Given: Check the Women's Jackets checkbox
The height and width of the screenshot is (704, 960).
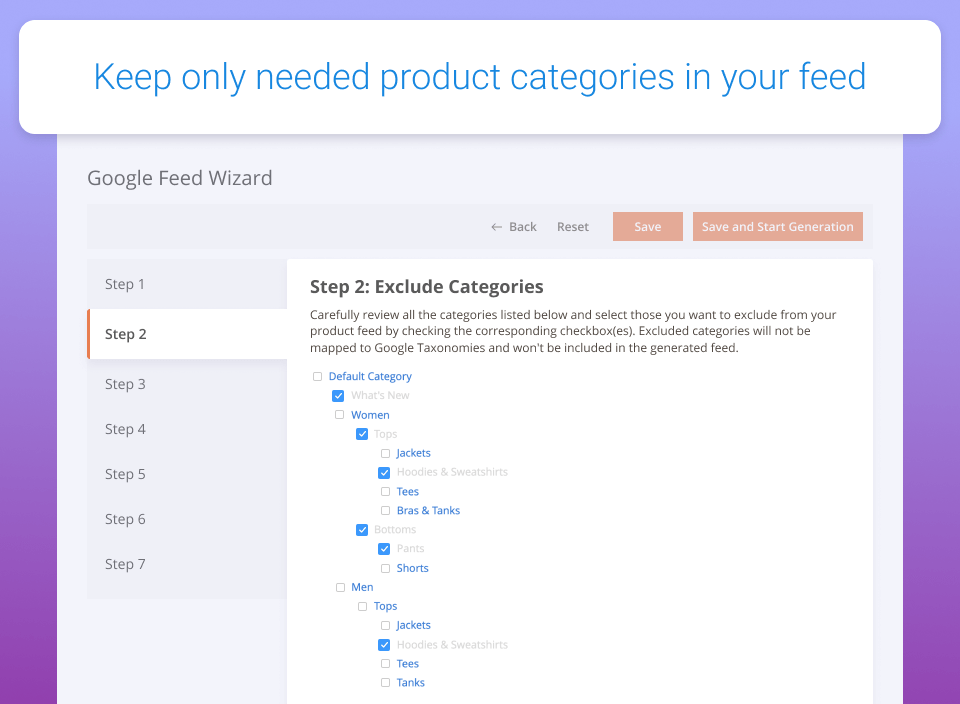Looking at the screenshot, I should pyautogui.click(x=385, y=454).
